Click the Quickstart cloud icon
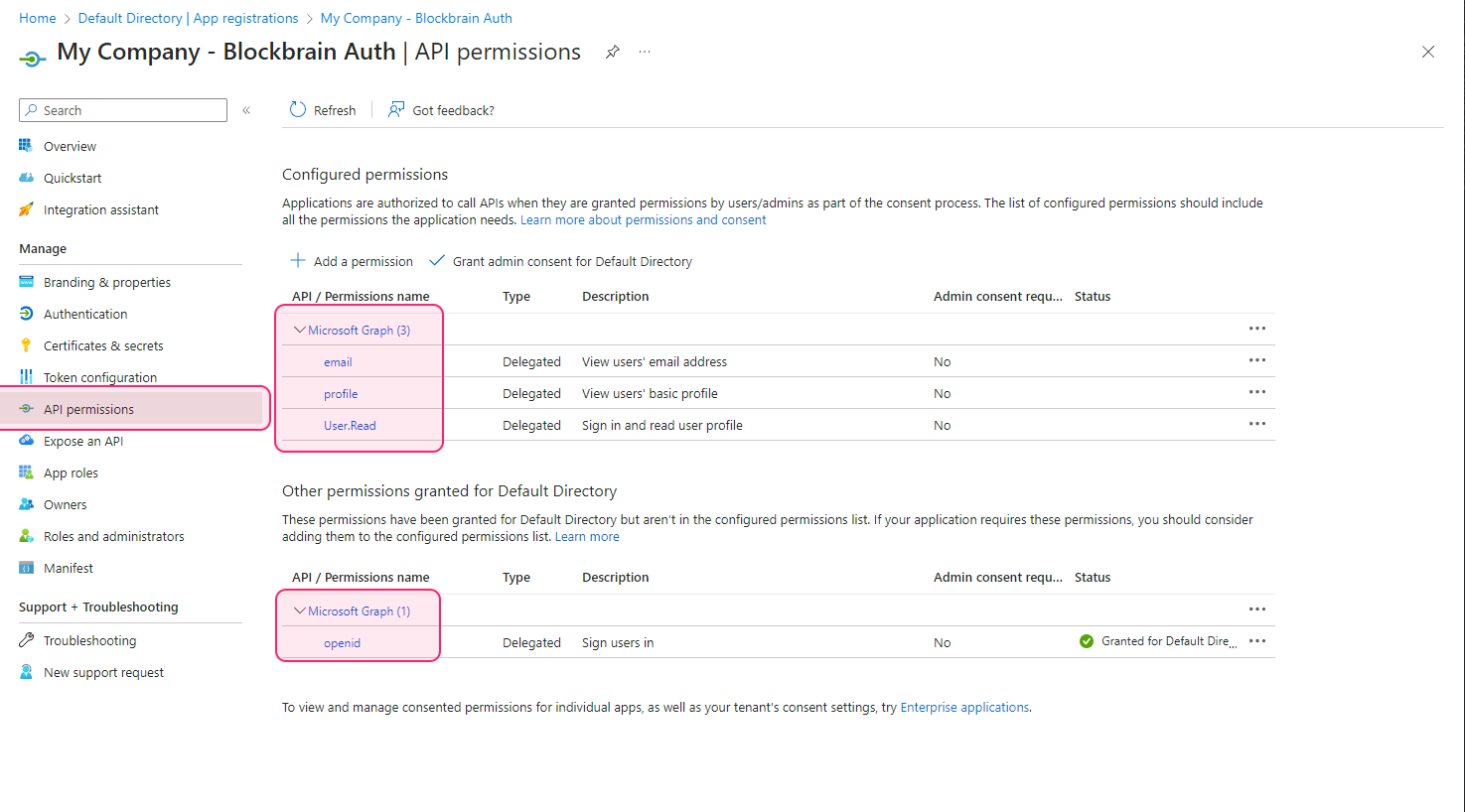Viewport: 1465px width, 812px height. click(x=26, y=178)
